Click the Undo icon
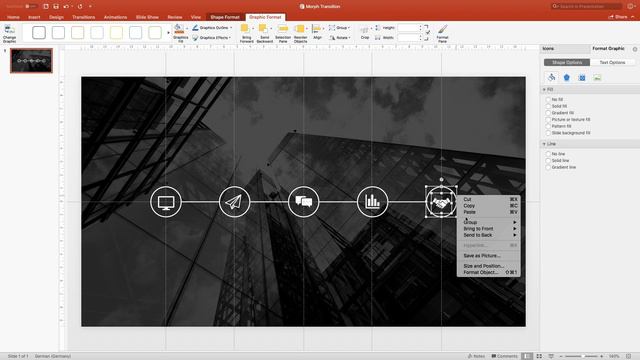 [x=66, y=7]
